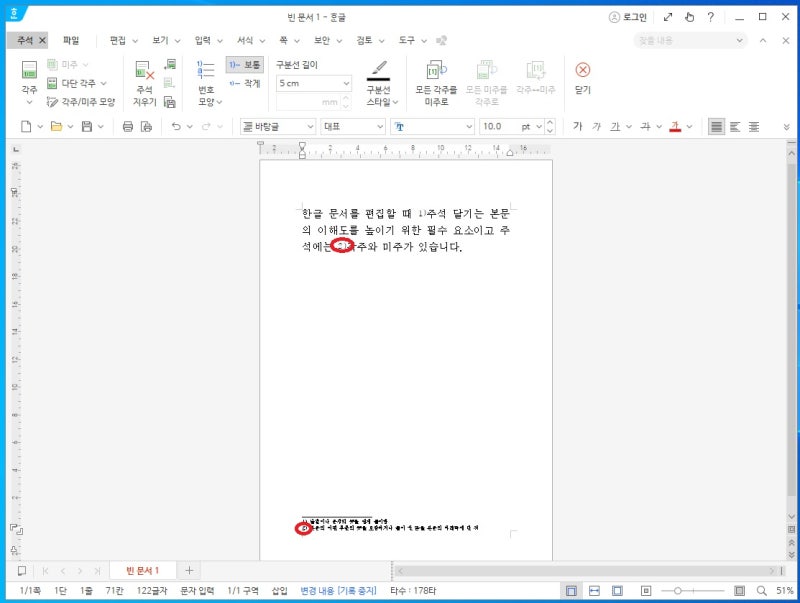The image size is (800, 603).
Task: Open the 파일 menu
Action: (71, 40)
